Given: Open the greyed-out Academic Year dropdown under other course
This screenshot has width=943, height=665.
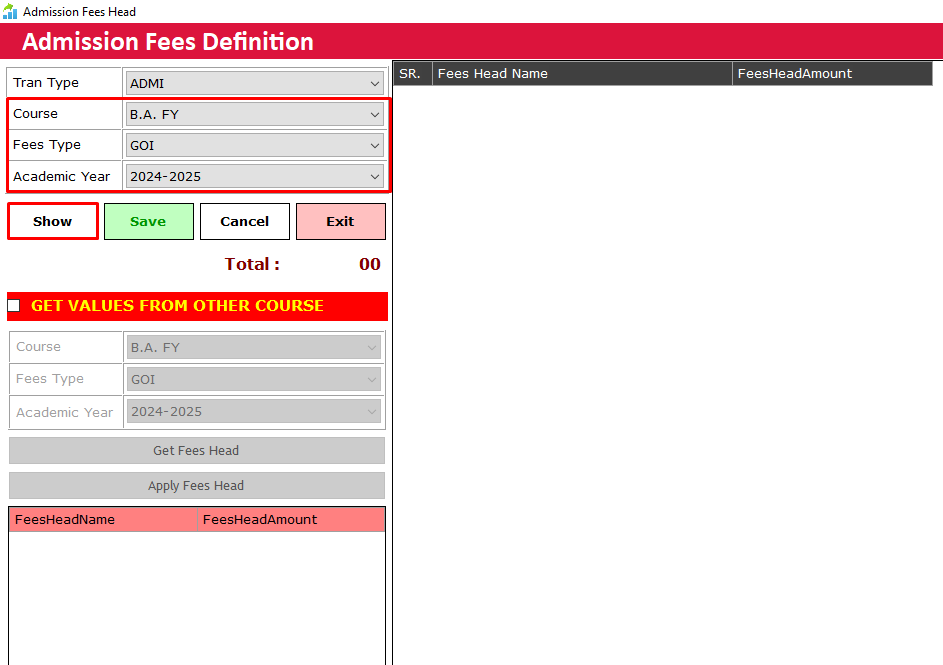Looking at the screenshot, I should [x=255, y=411].
